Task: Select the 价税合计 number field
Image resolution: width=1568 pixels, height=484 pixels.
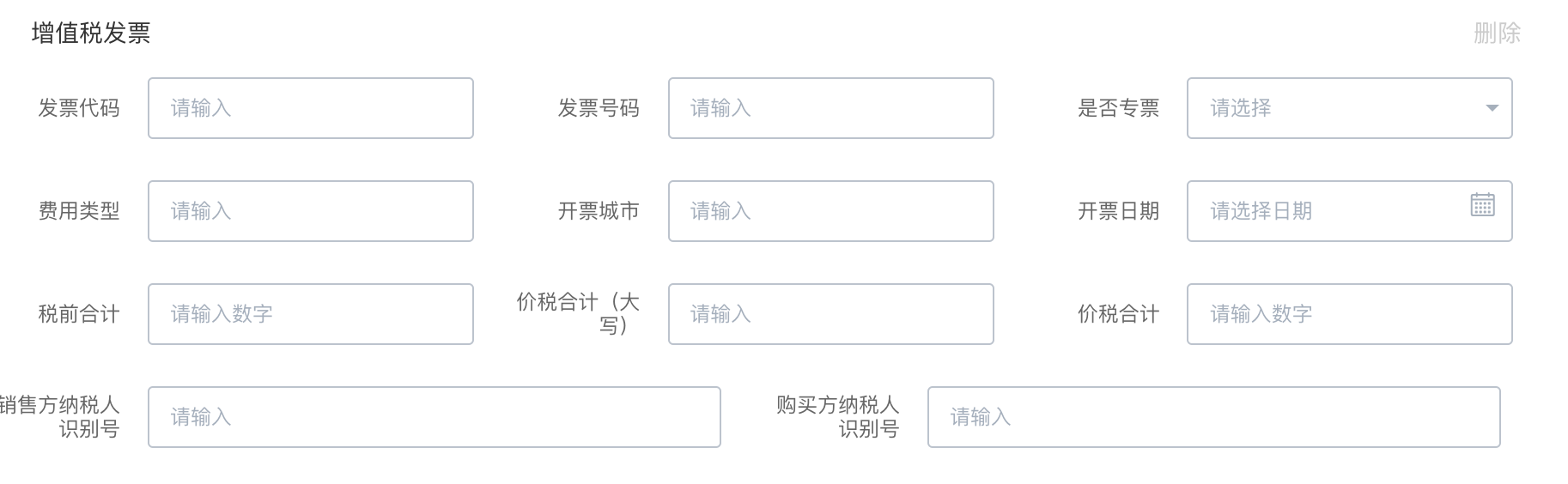Action: click(1349, 314)
